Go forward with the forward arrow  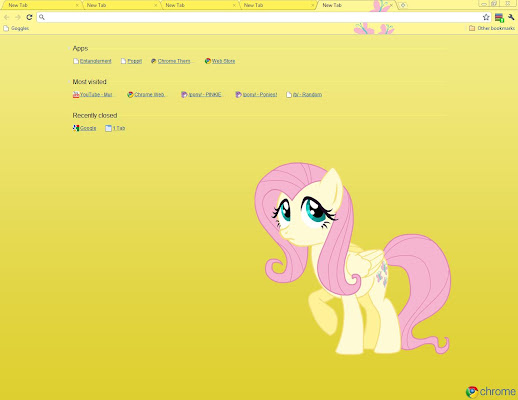click(x=18, y=17)
